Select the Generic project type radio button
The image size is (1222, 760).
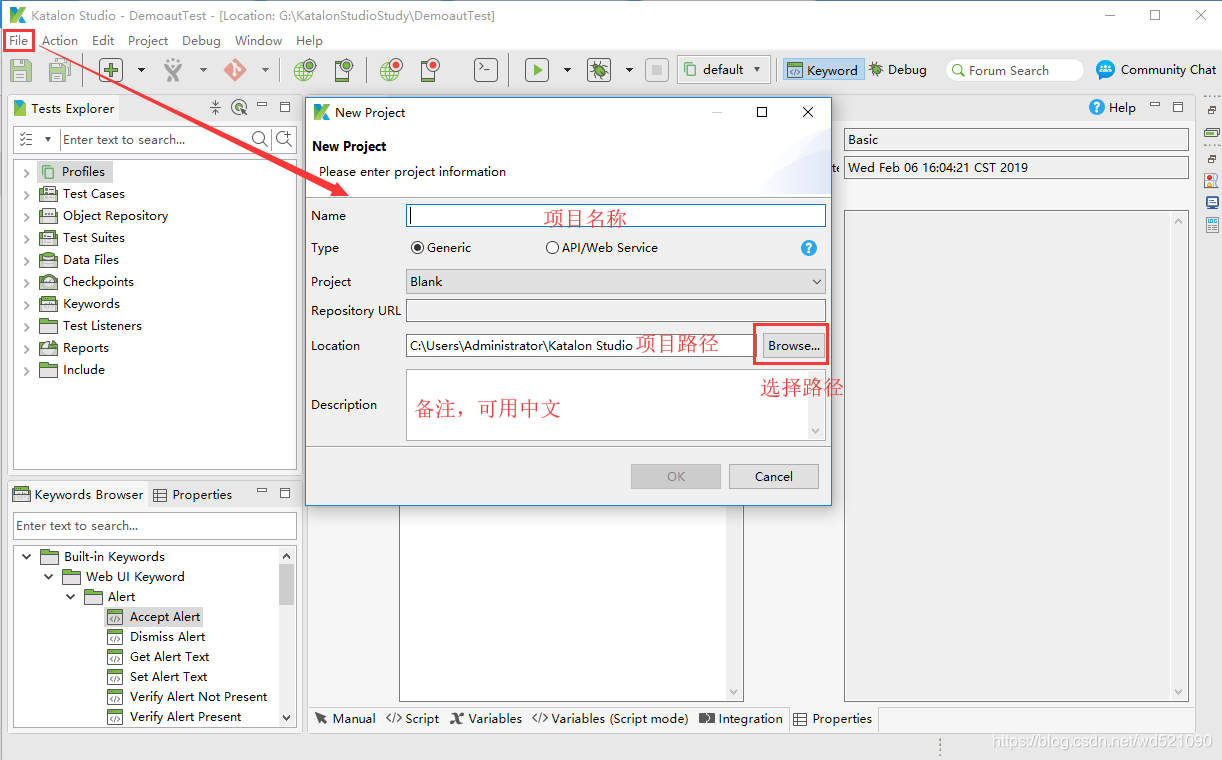click(x=417, y=248)
